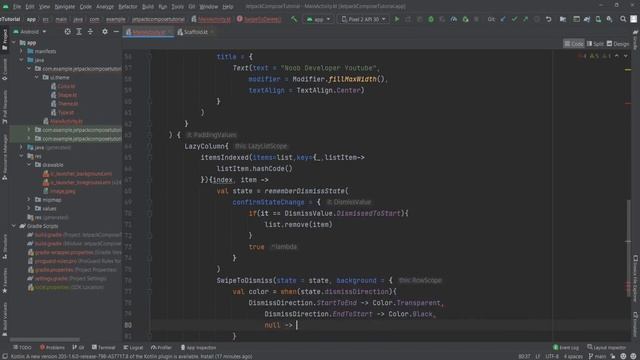
Task: Collapse the Gradle Scripts node
Action: (14, 226)
